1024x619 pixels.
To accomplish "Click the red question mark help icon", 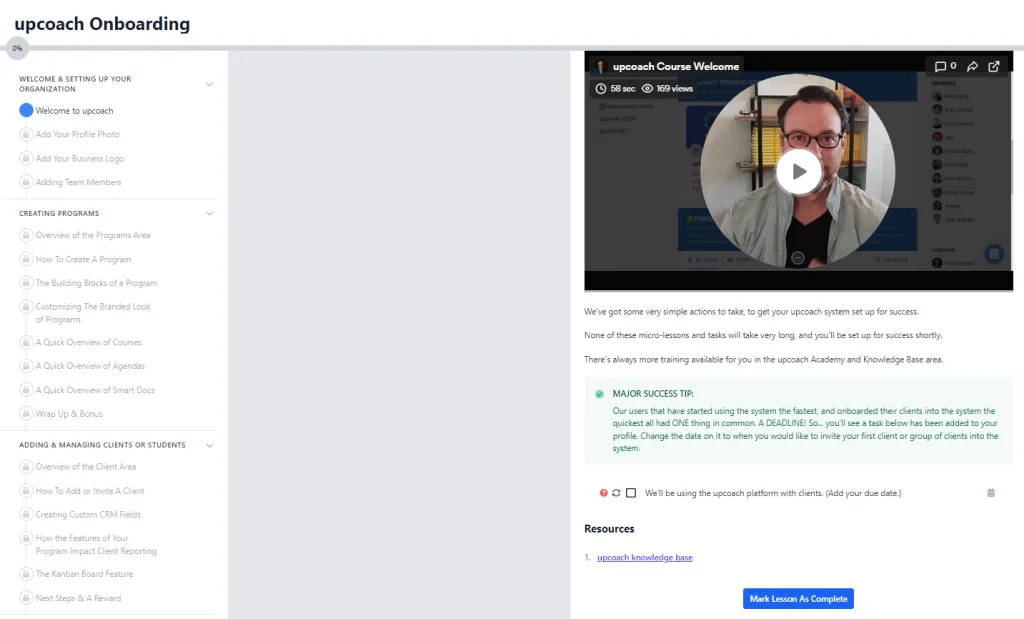I will tap(603, 493).
